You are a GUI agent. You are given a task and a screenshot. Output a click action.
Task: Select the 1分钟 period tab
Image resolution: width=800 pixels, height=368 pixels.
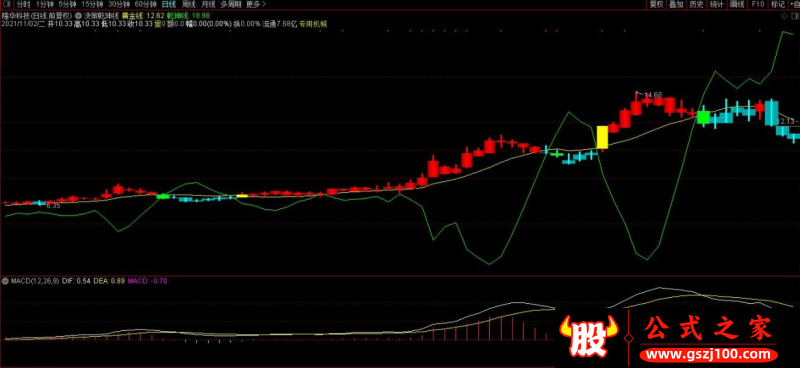pos(44,4)
